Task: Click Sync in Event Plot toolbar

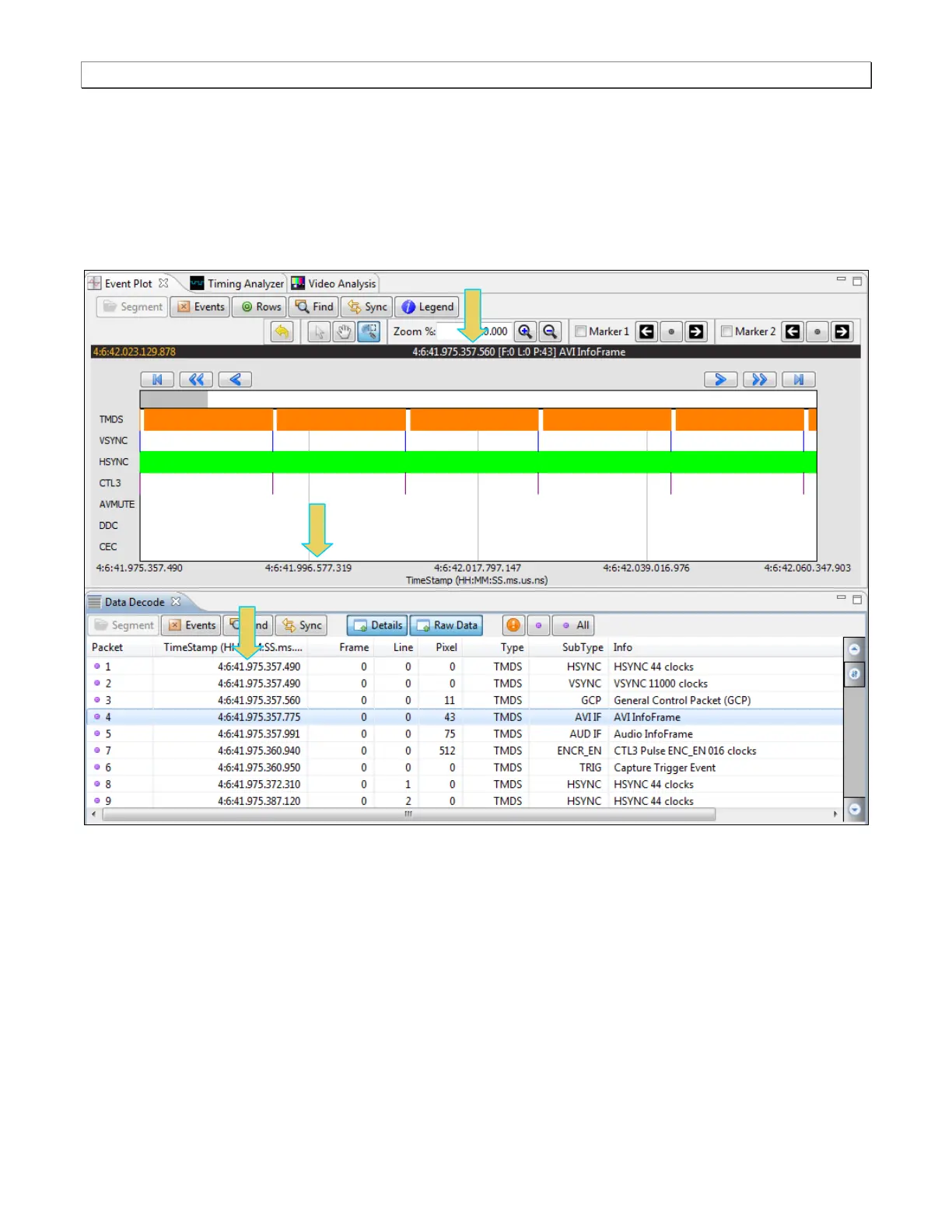Action: point(366,307)
